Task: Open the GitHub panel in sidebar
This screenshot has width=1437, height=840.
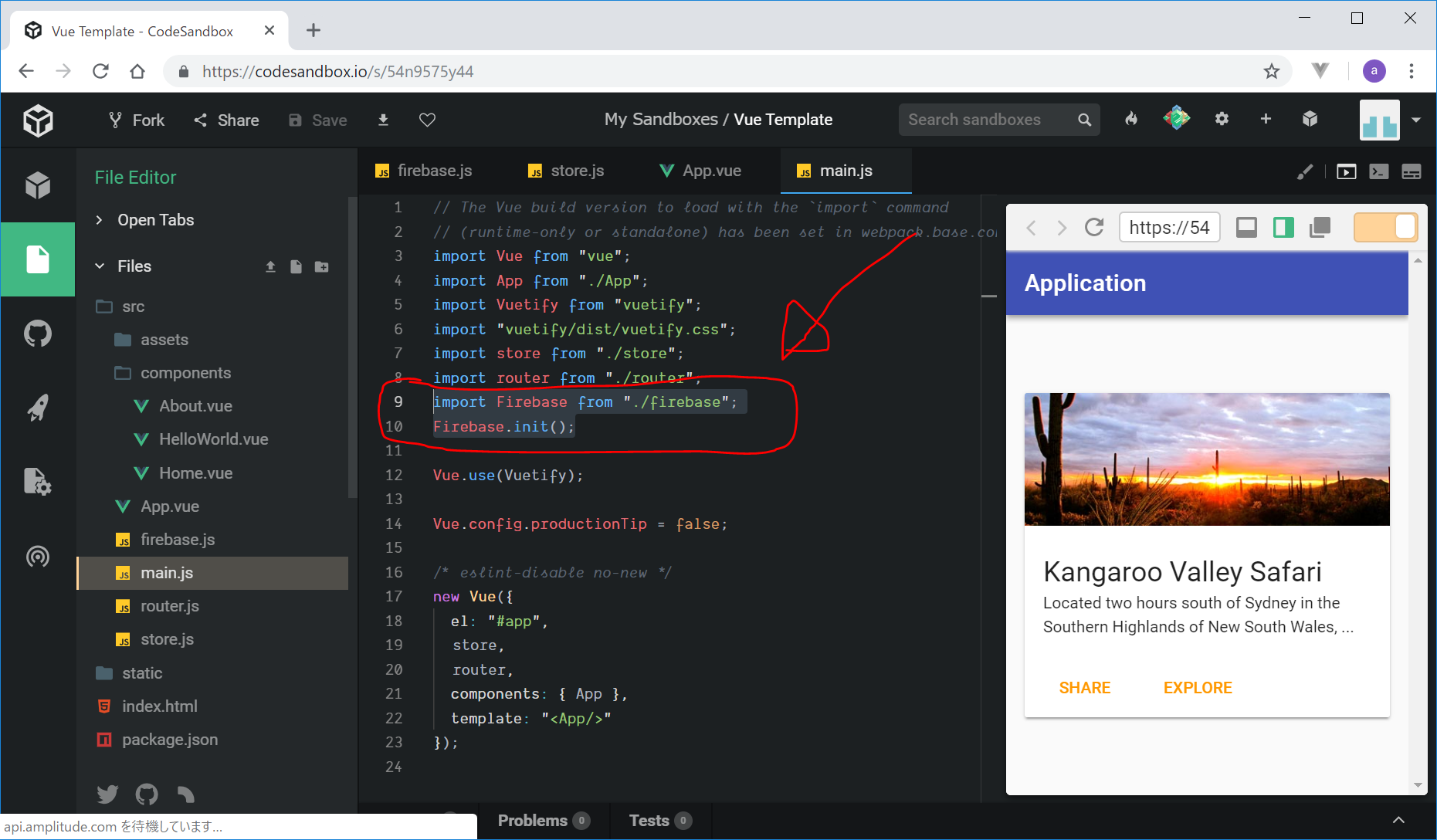Action: [x=37, y=334]
